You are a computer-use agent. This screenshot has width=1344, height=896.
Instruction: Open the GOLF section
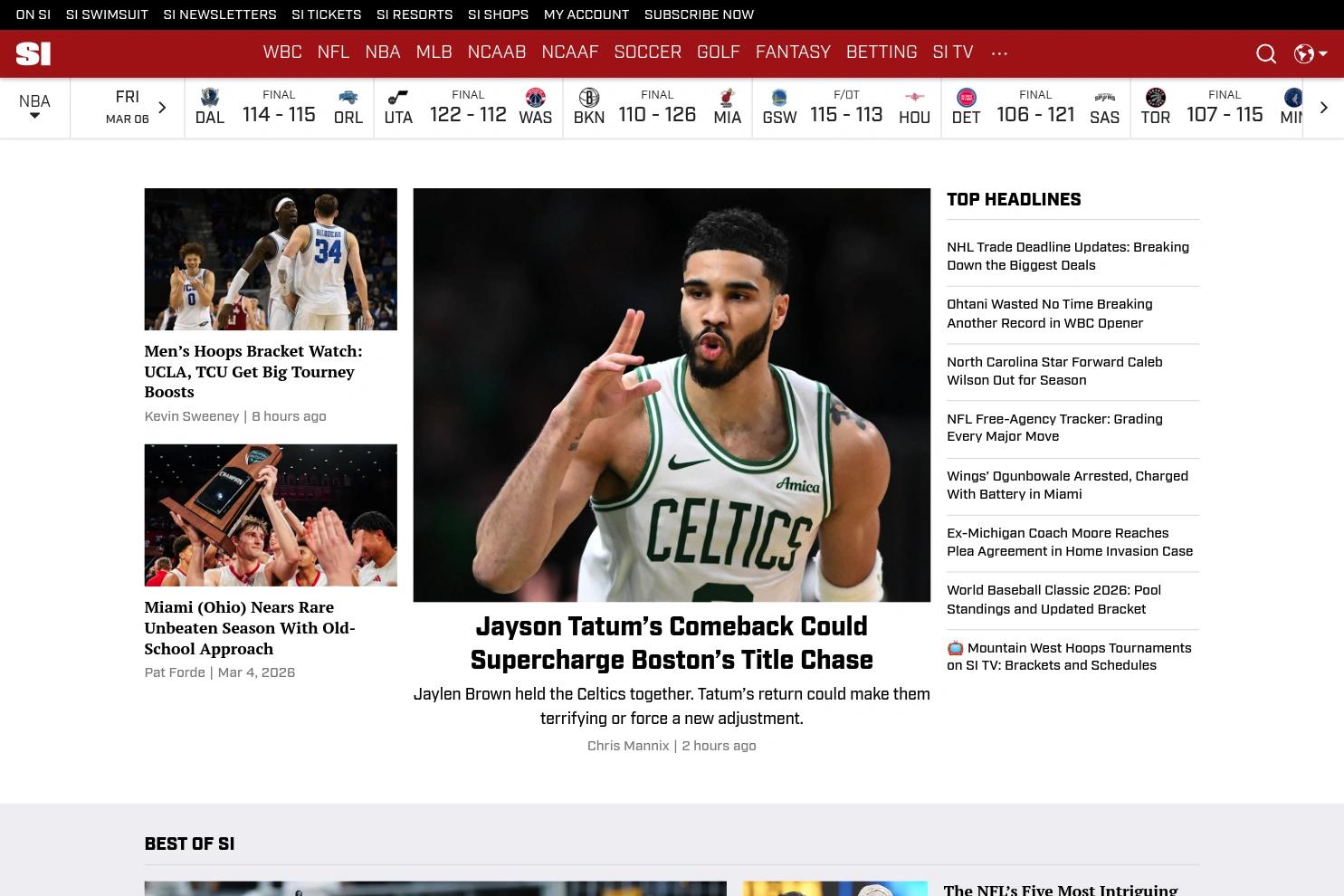tap(719, 52)
